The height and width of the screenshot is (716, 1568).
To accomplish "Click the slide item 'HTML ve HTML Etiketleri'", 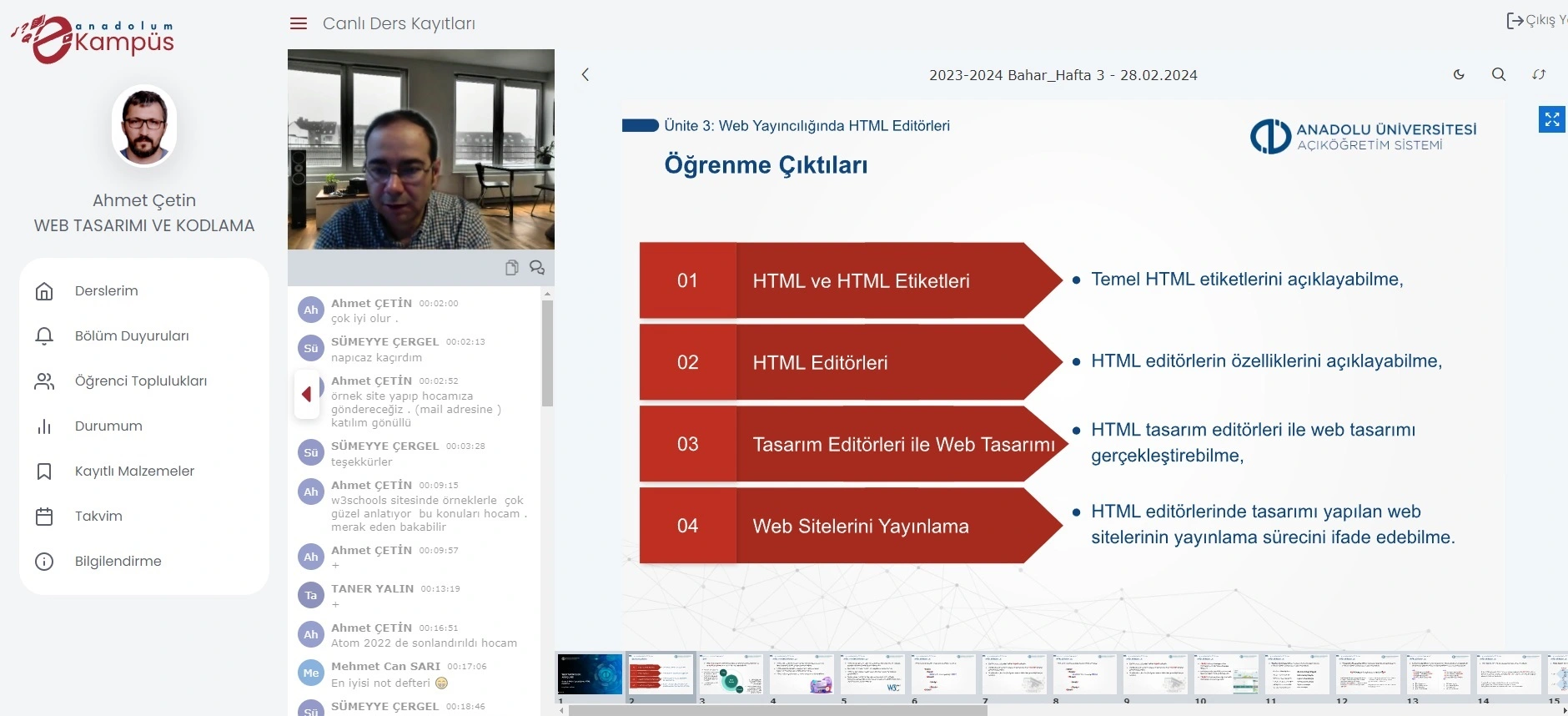I will (861, 281).
